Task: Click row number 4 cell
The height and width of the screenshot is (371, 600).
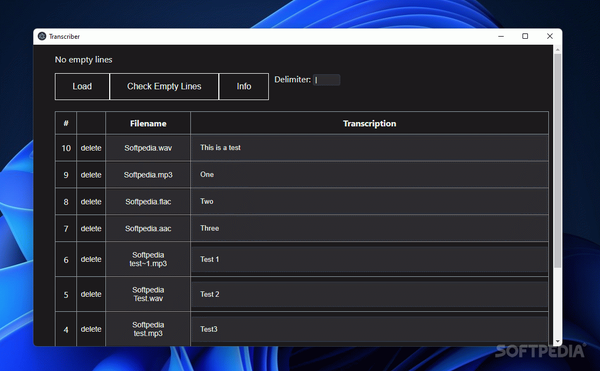Action: [x=66, y=329]
